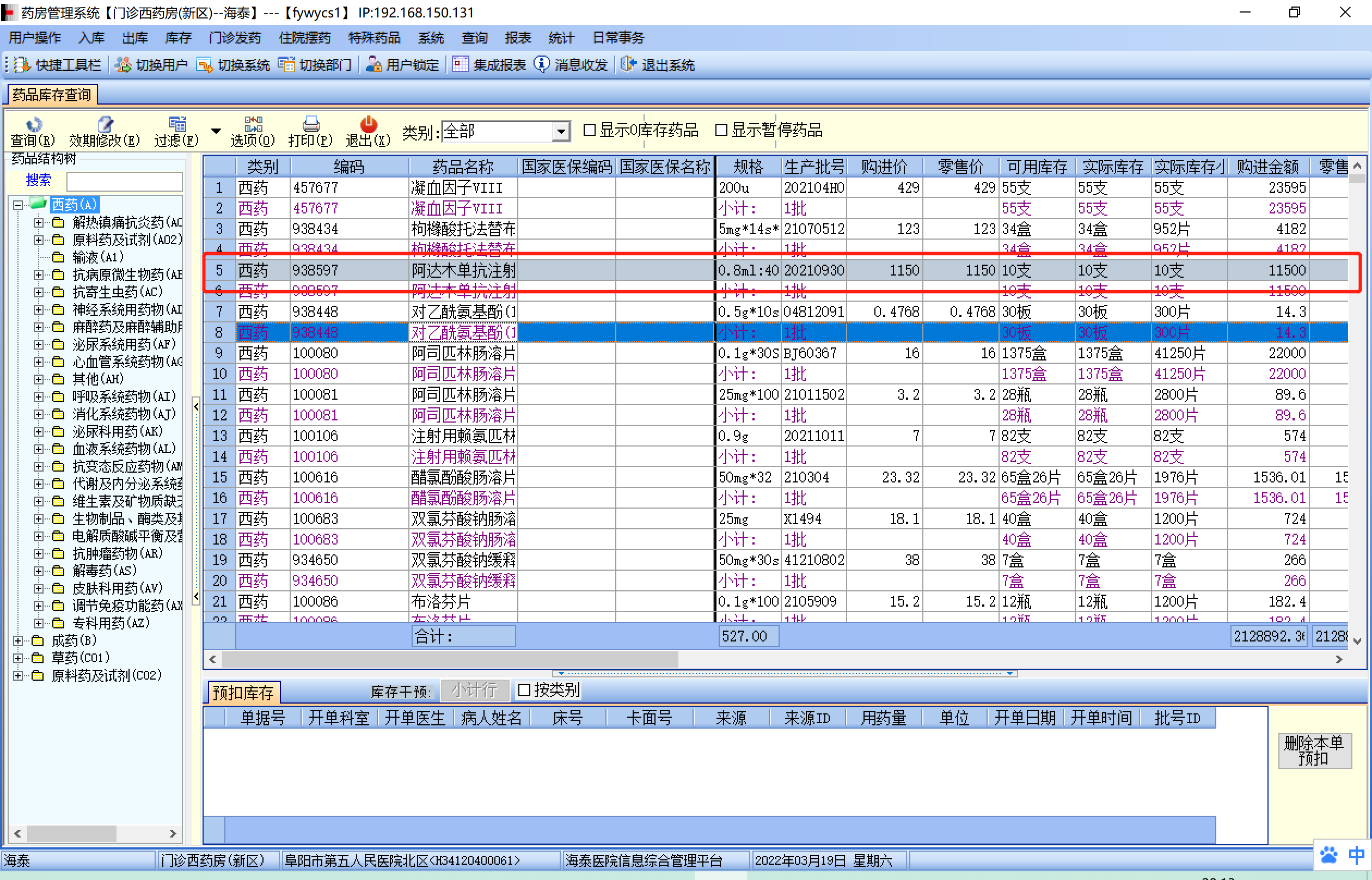Click the red 退出(X) power icon
The image size is (1372, 880).
pyautogui.click(x=369, y=124)
